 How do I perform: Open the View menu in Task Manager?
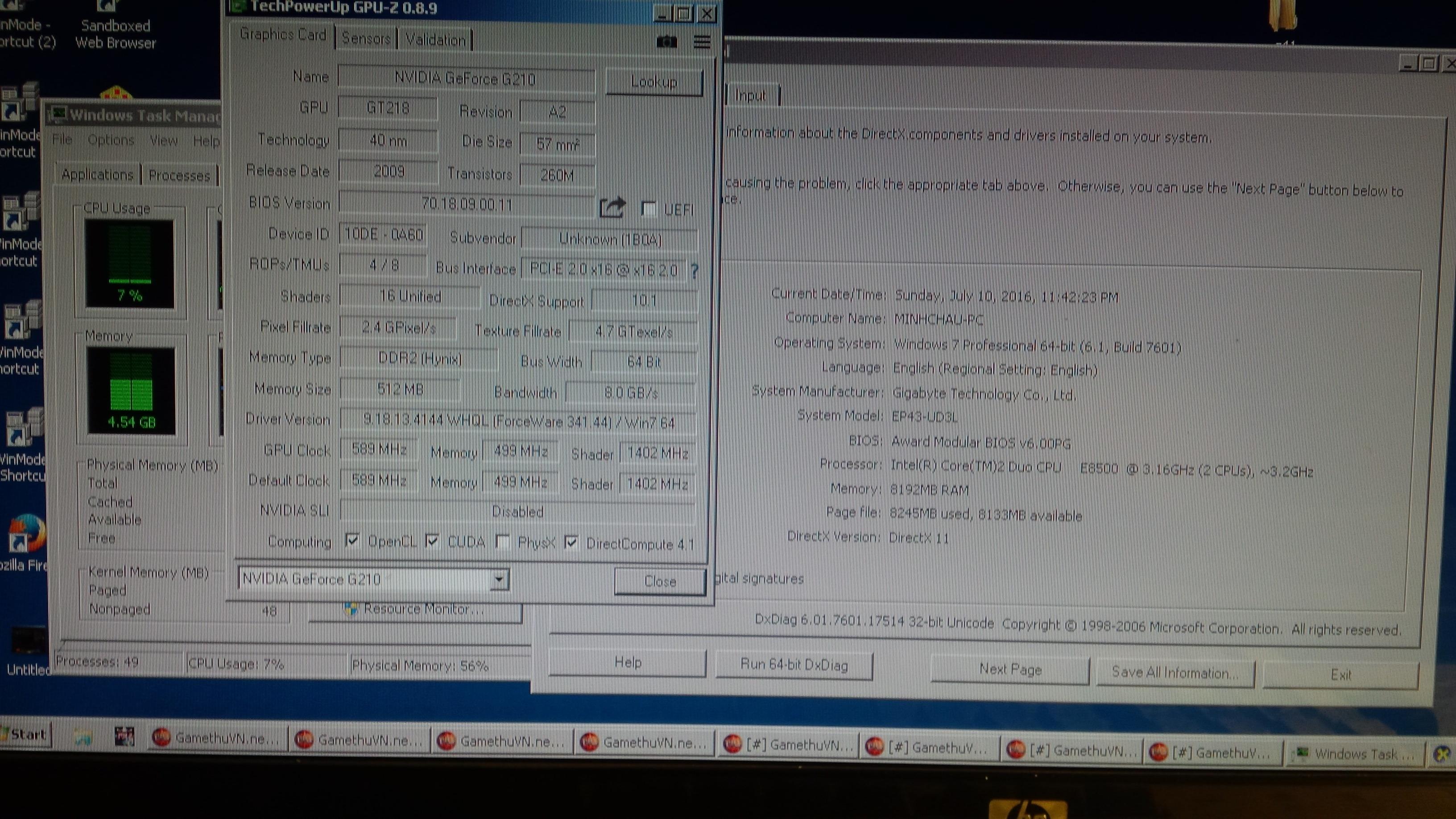point(164,141)
